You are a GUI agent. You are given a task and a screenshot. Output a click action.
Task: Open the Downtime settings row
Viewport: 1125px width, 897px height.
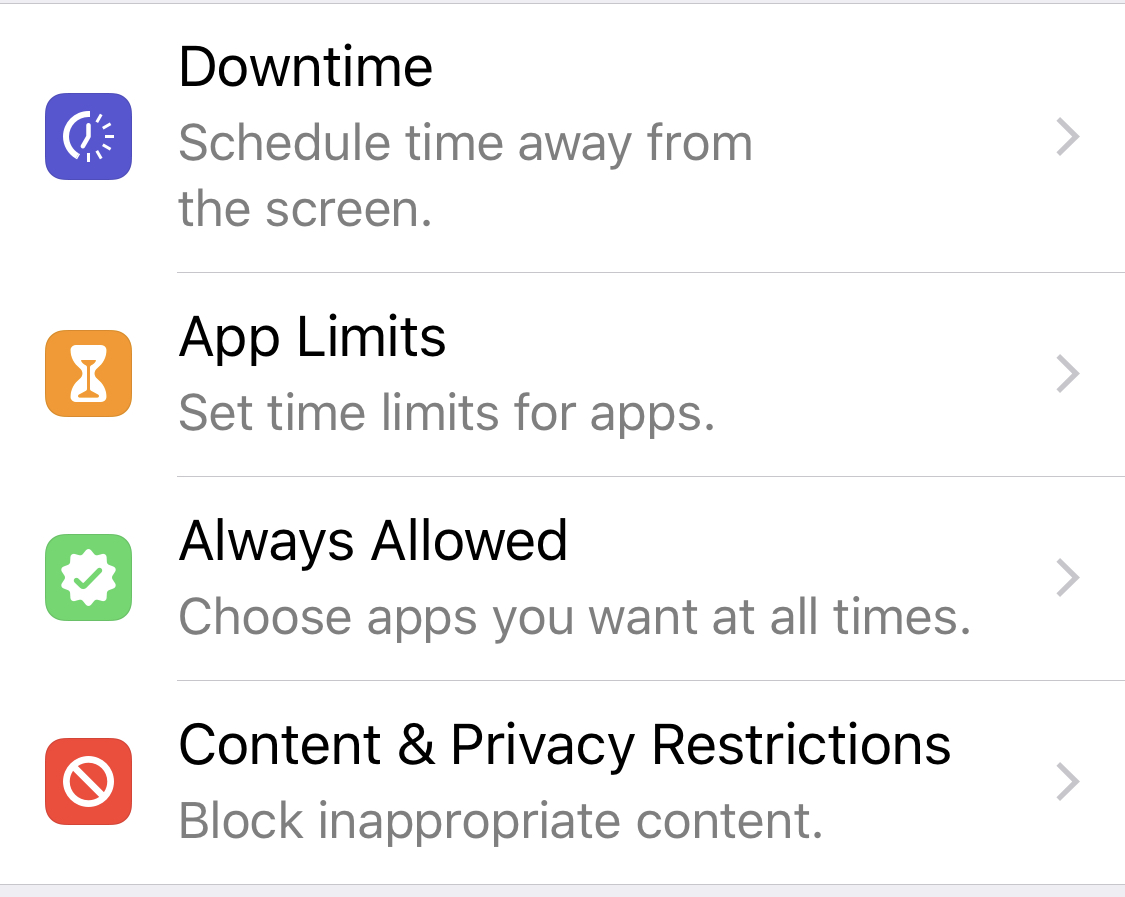click(x=600, y=137)
